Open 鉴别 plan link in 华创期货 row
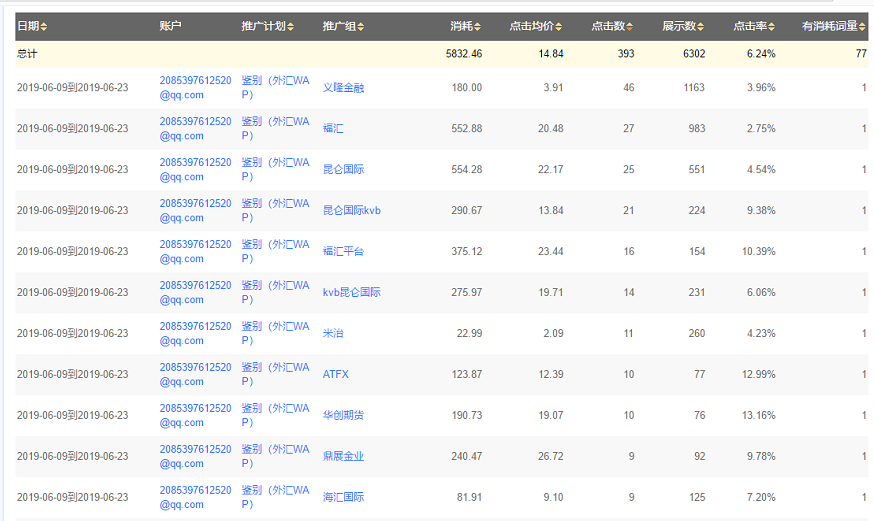This screenshot has width=874, height=521. (x=275, y=415)
